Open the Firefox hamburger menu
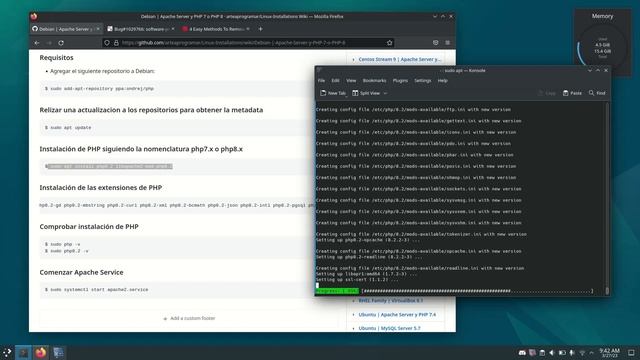Screen dimensions: 640x360 click(448, 43)
